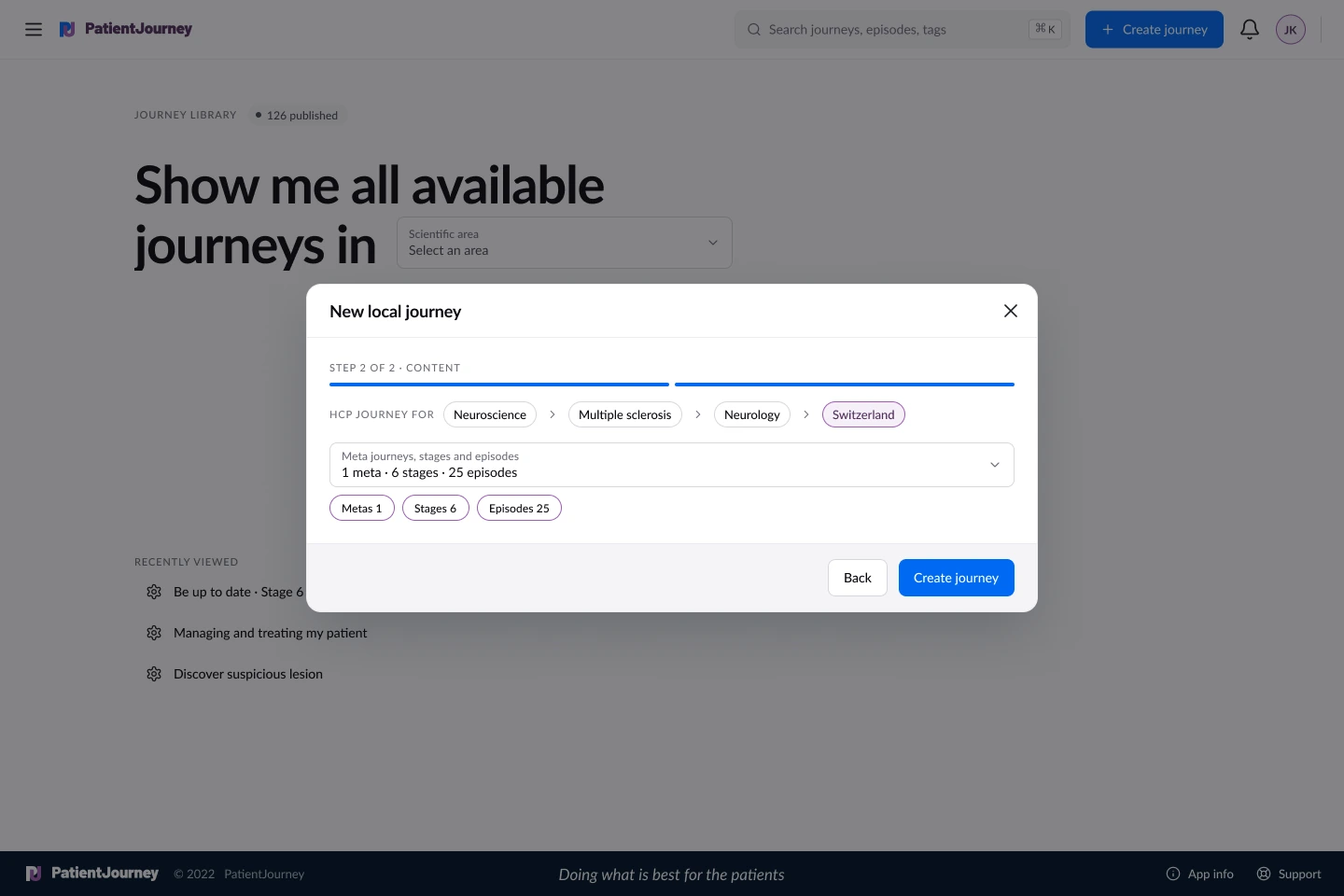
Task: Click the PatientJourney logo in header
Action: point(126,29)
